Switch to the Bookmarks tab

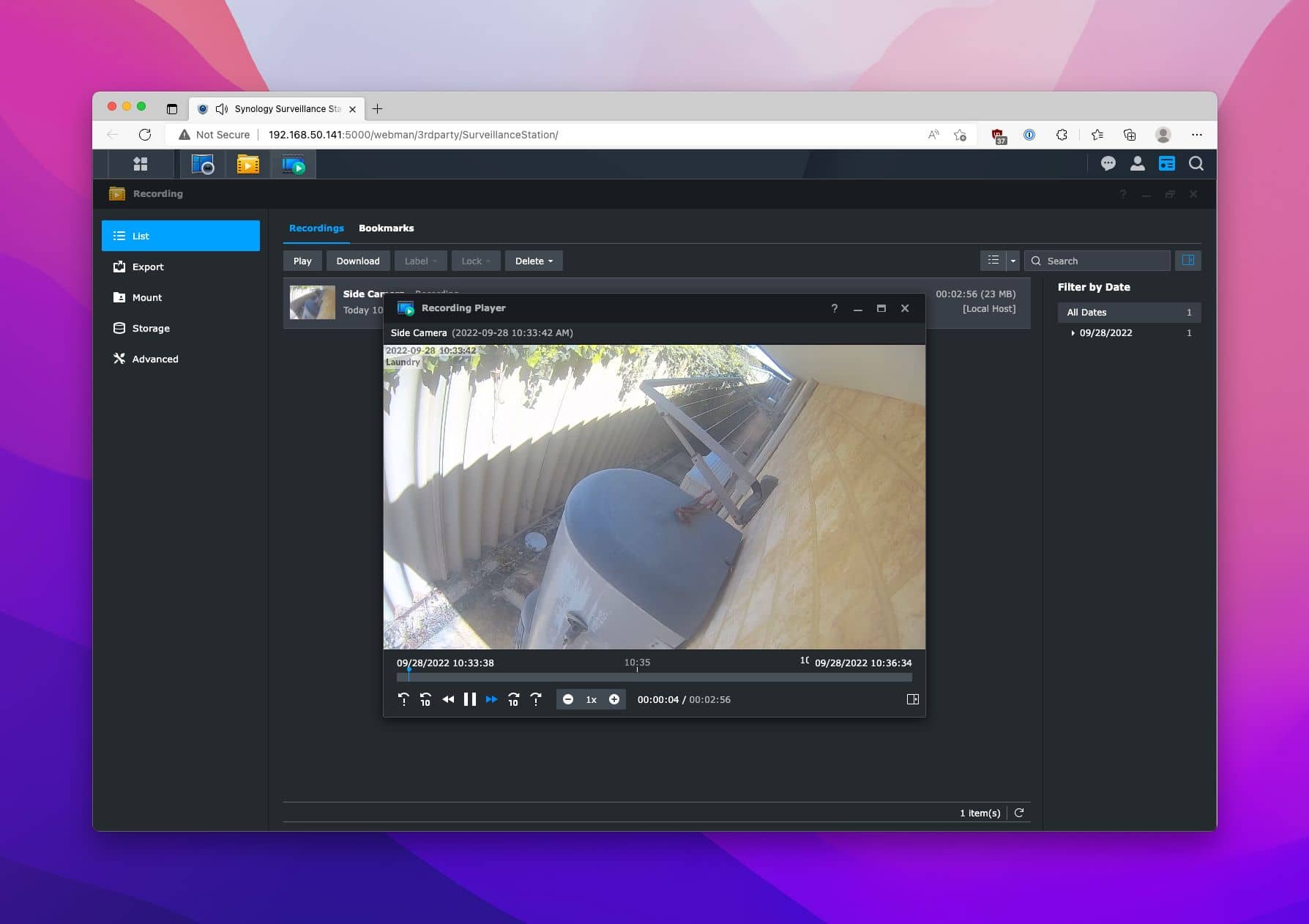[387, 228]
